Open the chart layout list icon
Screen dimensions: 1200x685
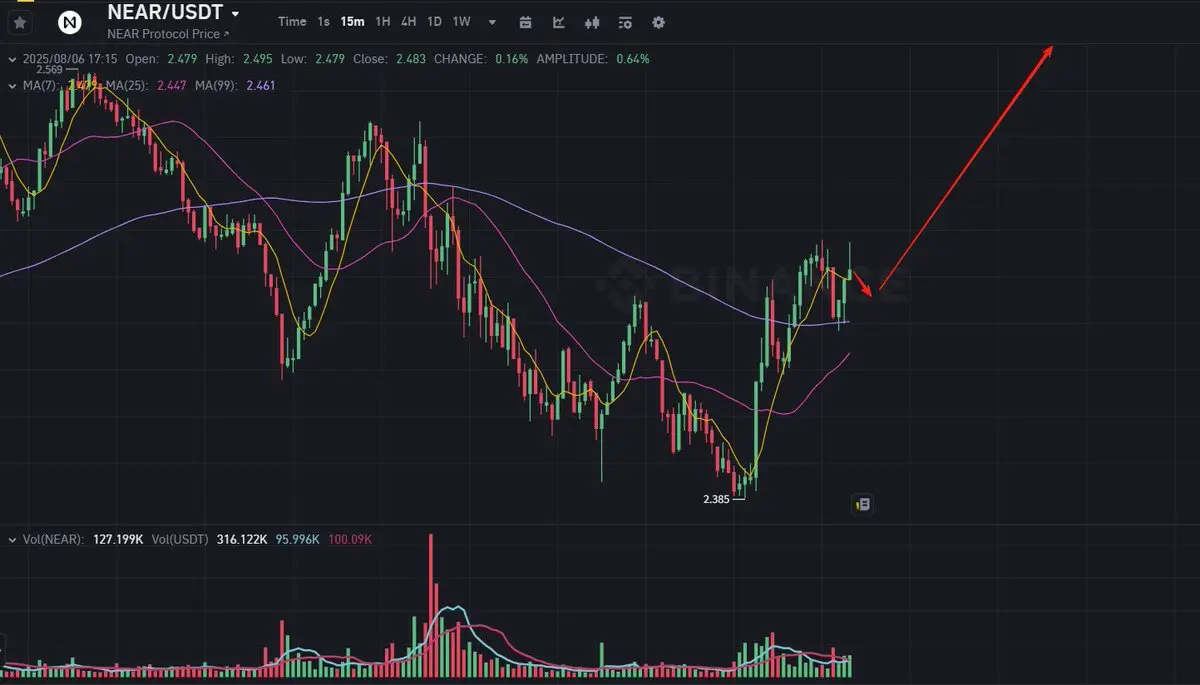(625, 22)
